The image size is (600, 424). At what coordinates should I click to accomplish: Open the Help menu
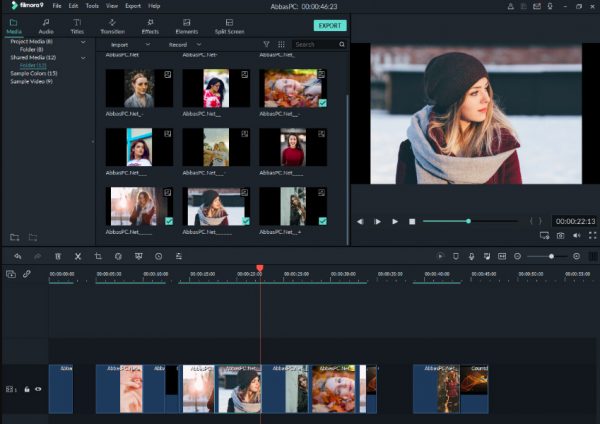click(x=154, y=6)
